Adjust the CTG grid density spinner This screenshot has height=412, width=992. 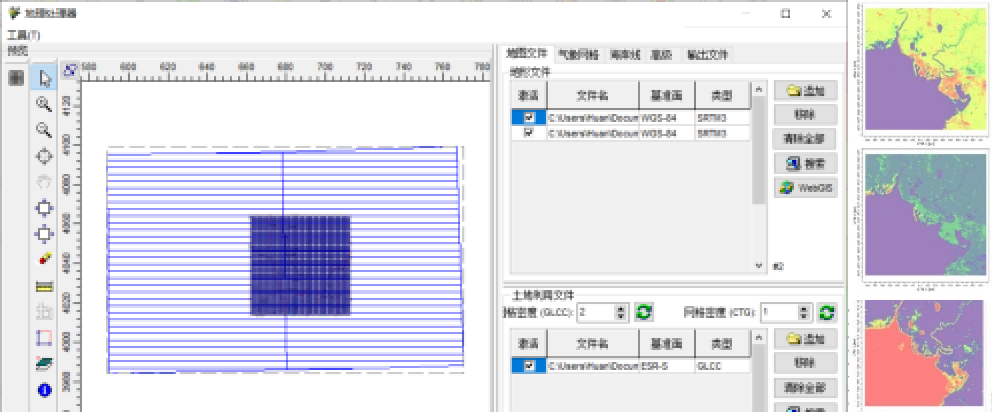(x=805, y=312)
